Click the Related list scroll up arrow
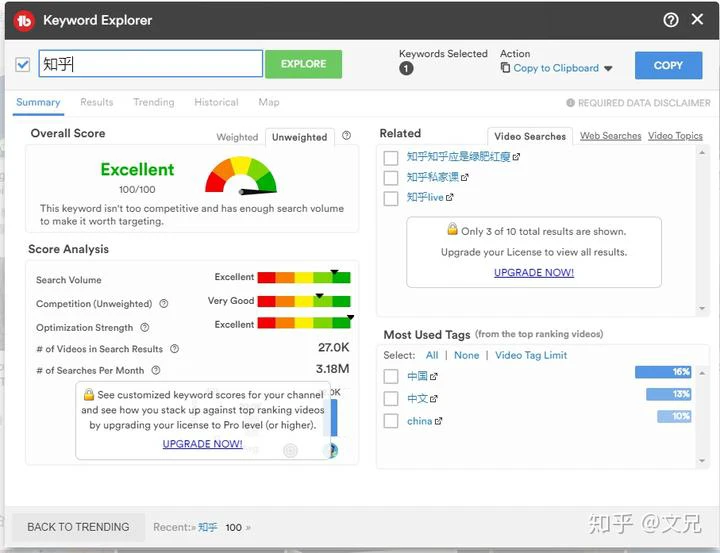 tap(702, 152)
